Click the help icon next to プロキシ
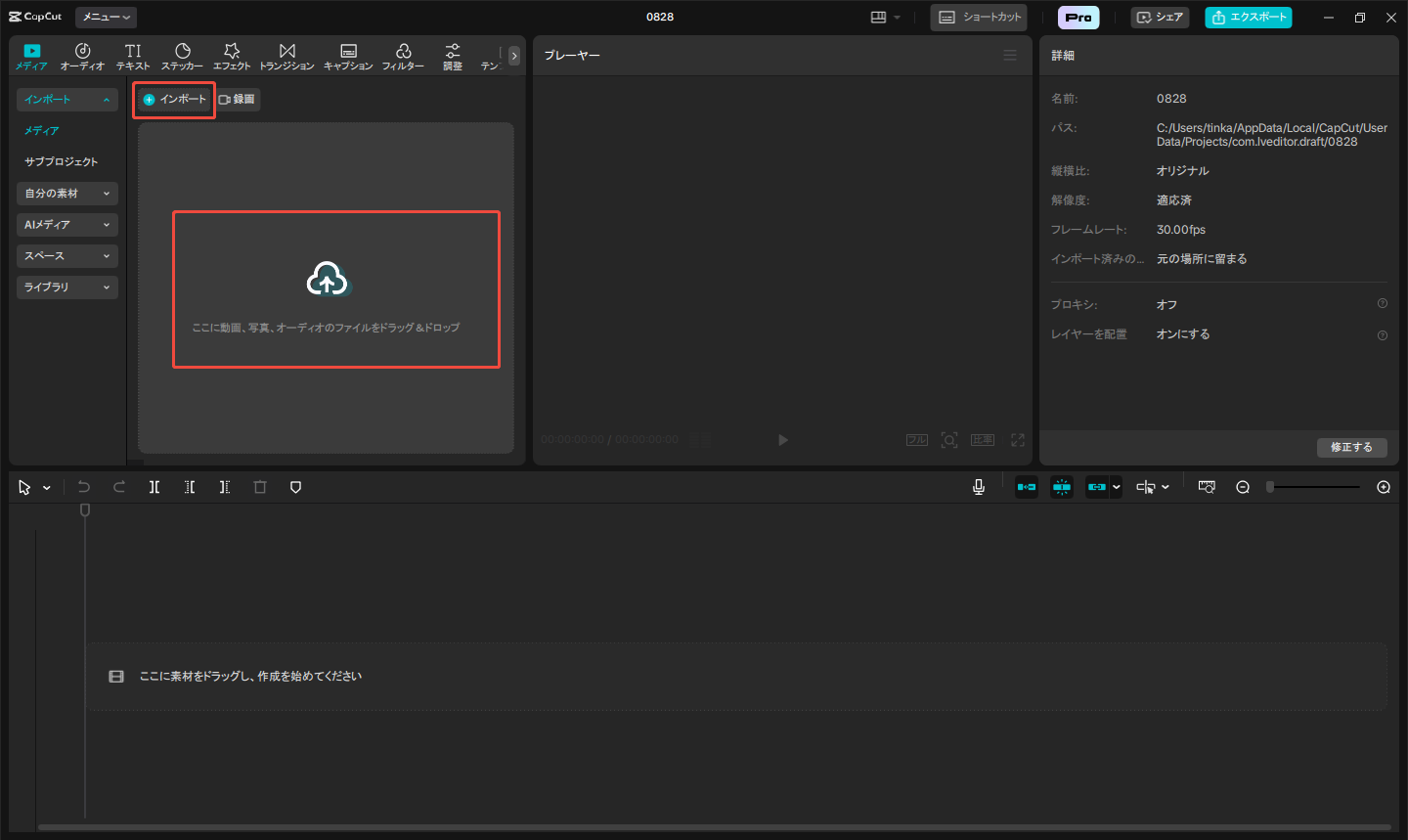Image resolution: width=1408 pixels, height=840 pixels. (x=1383, y=303)
